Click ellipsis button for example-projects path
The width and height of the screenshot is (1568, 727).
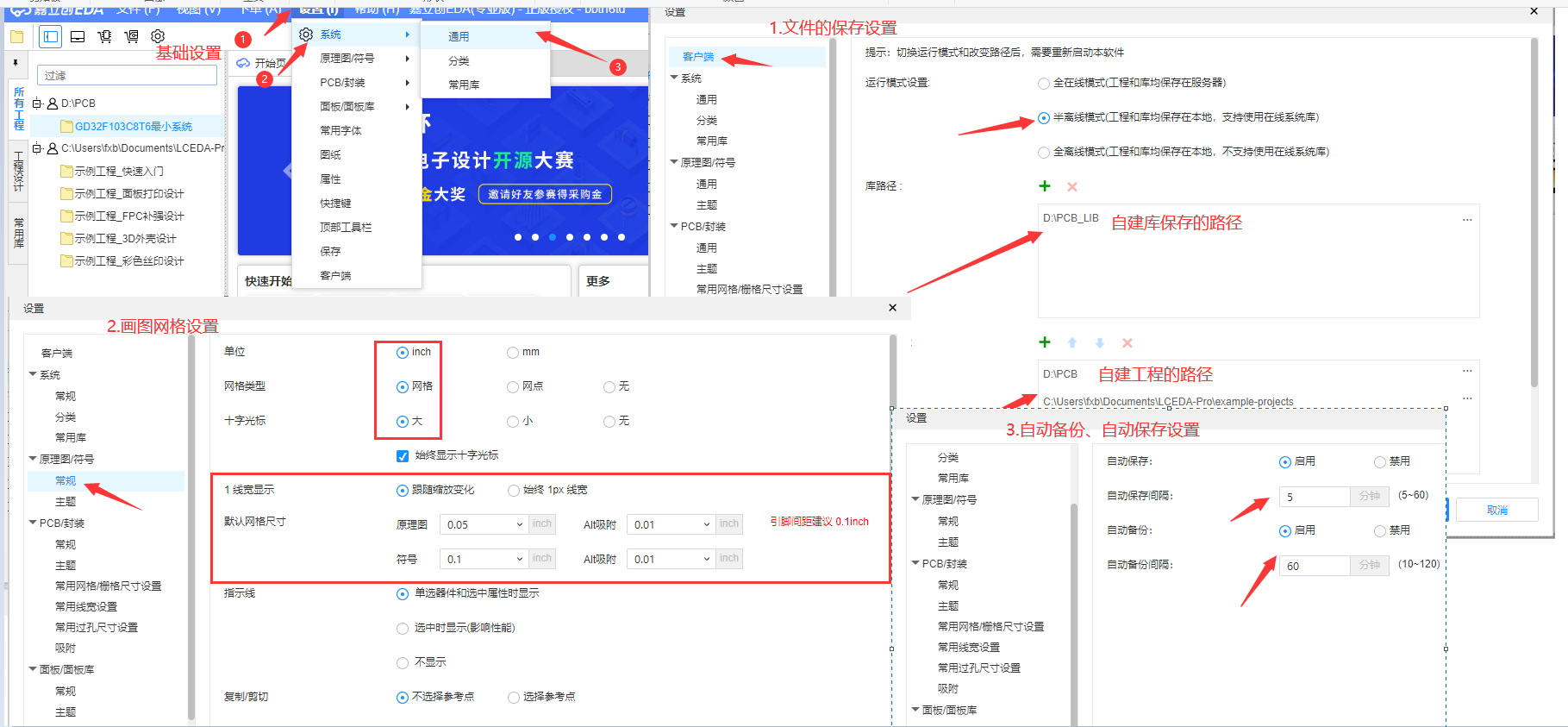click(1467, 398)
